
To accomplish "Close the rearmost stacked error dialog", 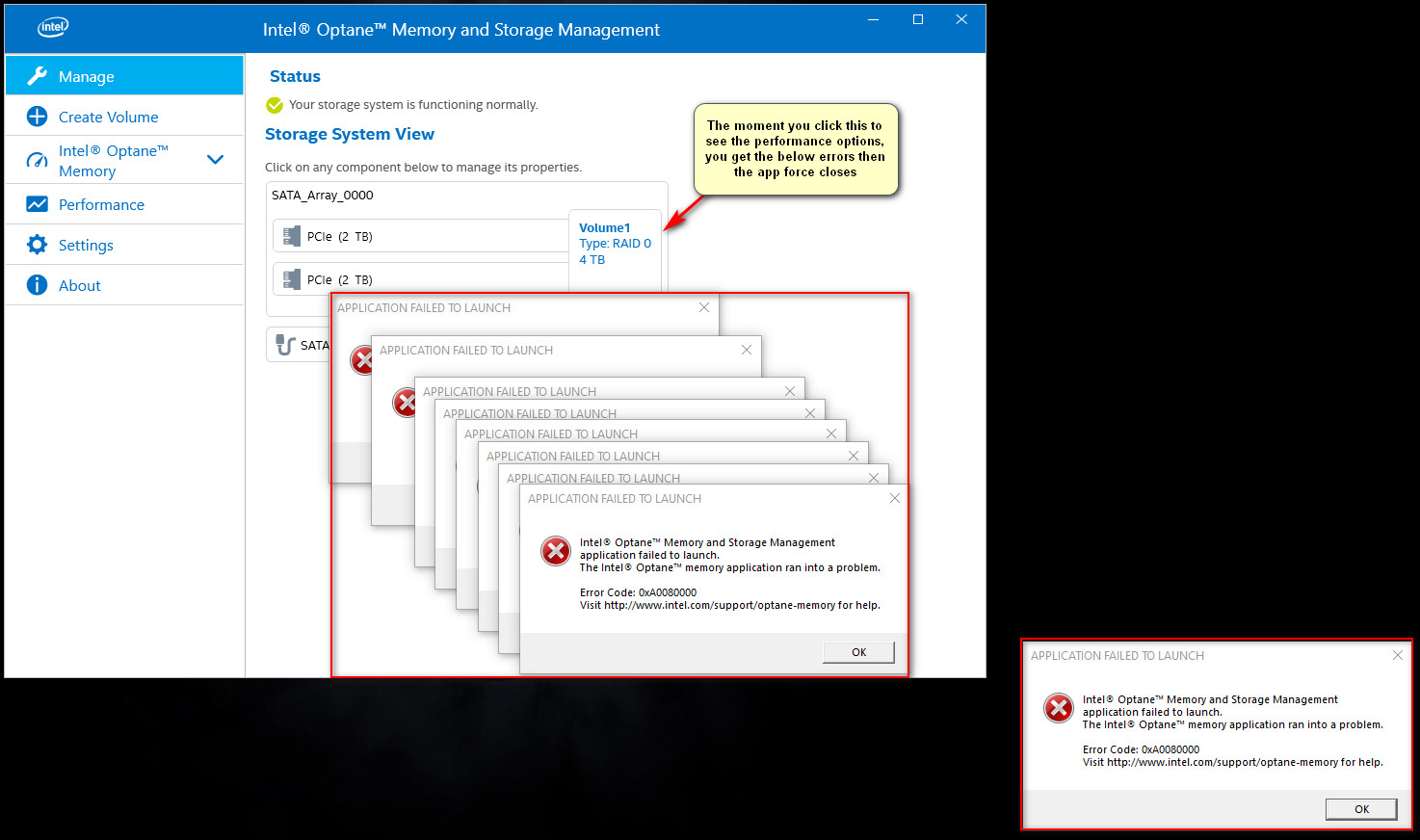I will click(704, 307).
